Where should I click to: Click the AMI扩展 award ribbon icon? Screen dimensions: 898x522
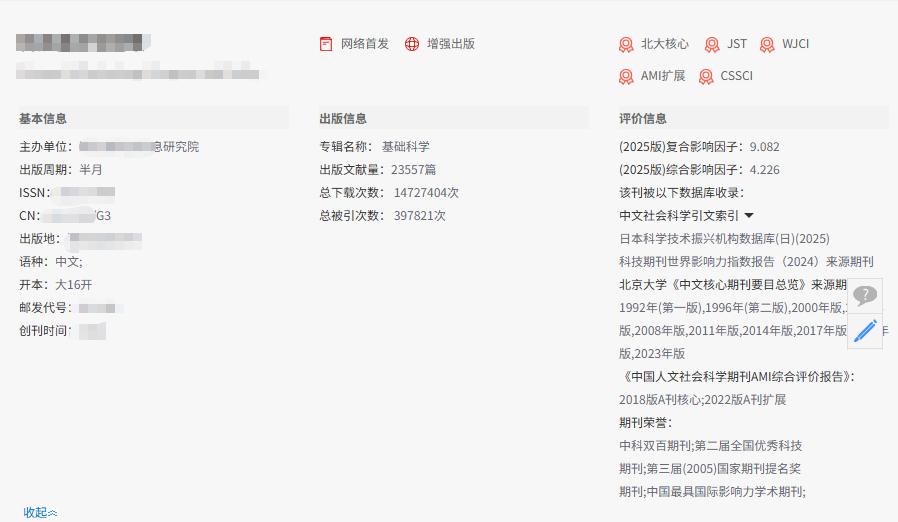(626, 76)
